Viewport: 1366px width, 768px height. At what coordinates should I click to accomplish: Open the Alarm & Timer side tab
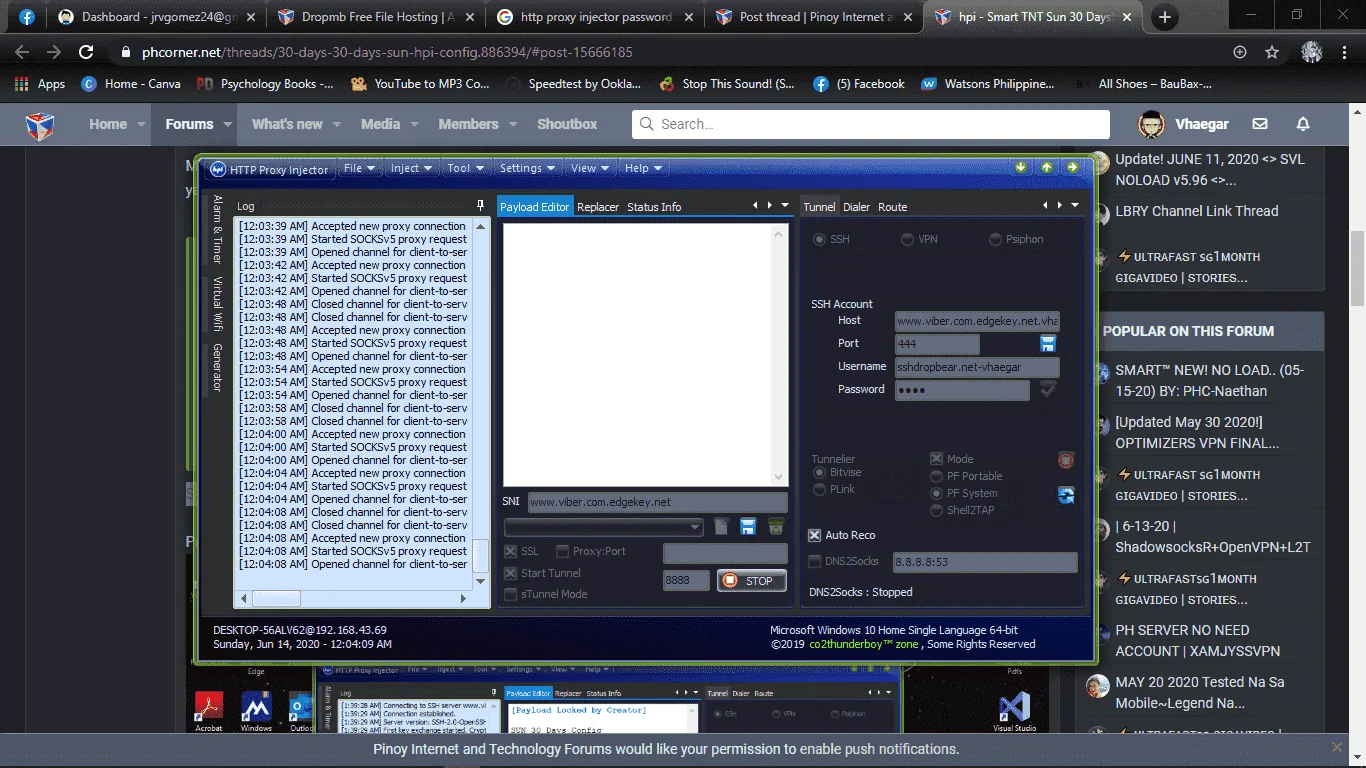(x=217, y=229)
